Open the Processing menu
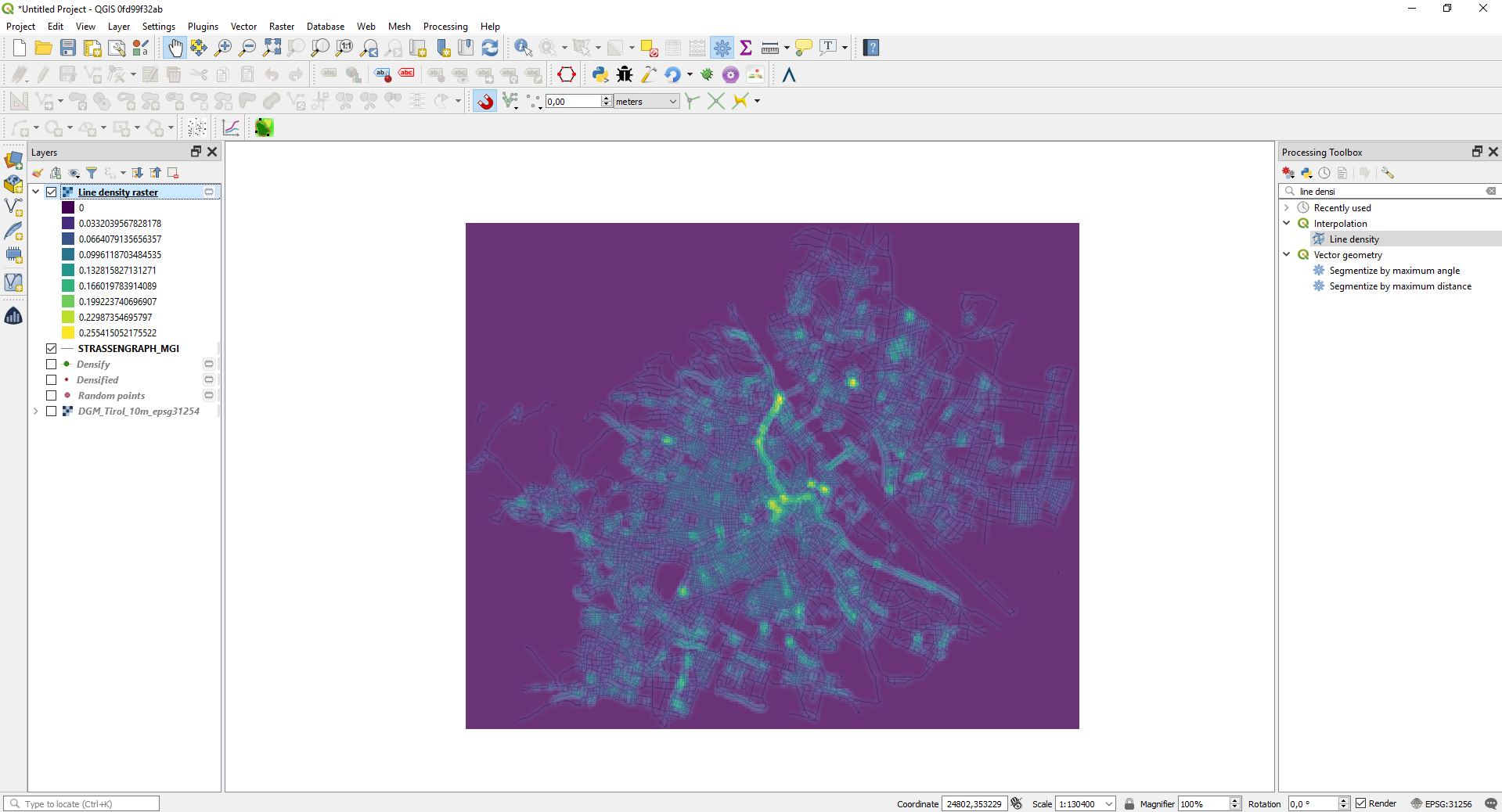 pyautogui.click(x=445, y=27)
